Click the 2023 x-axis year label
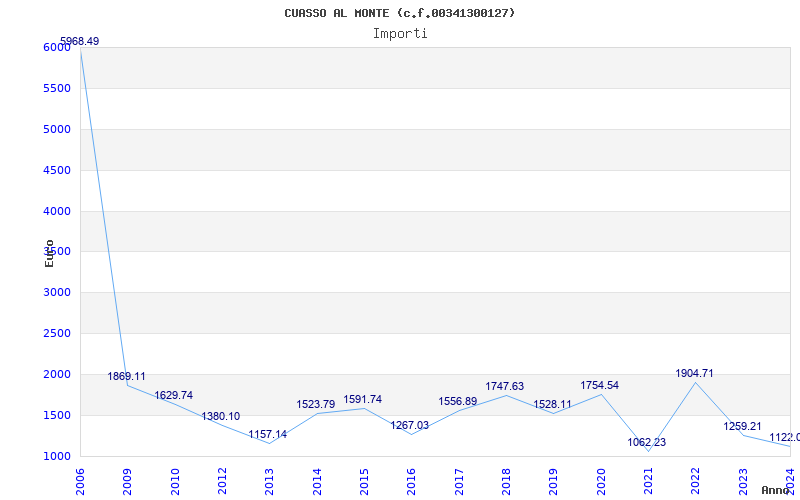This screenshot has height=500, width=800. (x=743, y=481)
